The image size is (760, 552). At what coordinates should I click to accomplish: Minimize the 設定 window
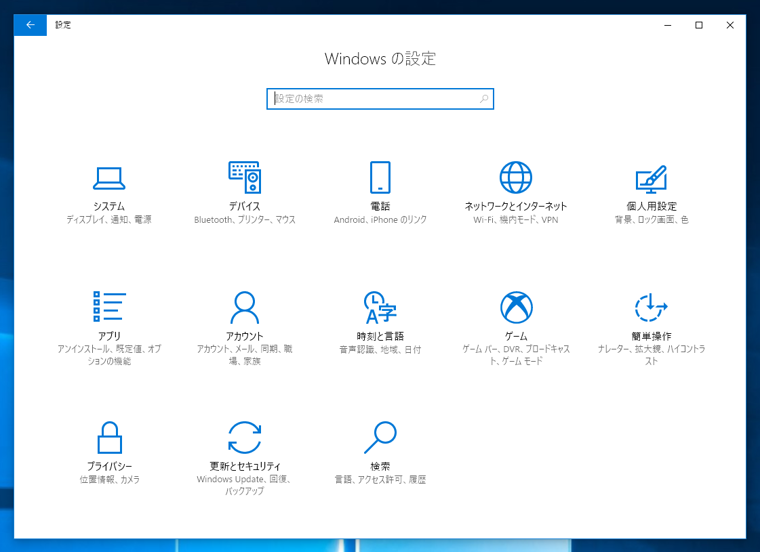667,25
